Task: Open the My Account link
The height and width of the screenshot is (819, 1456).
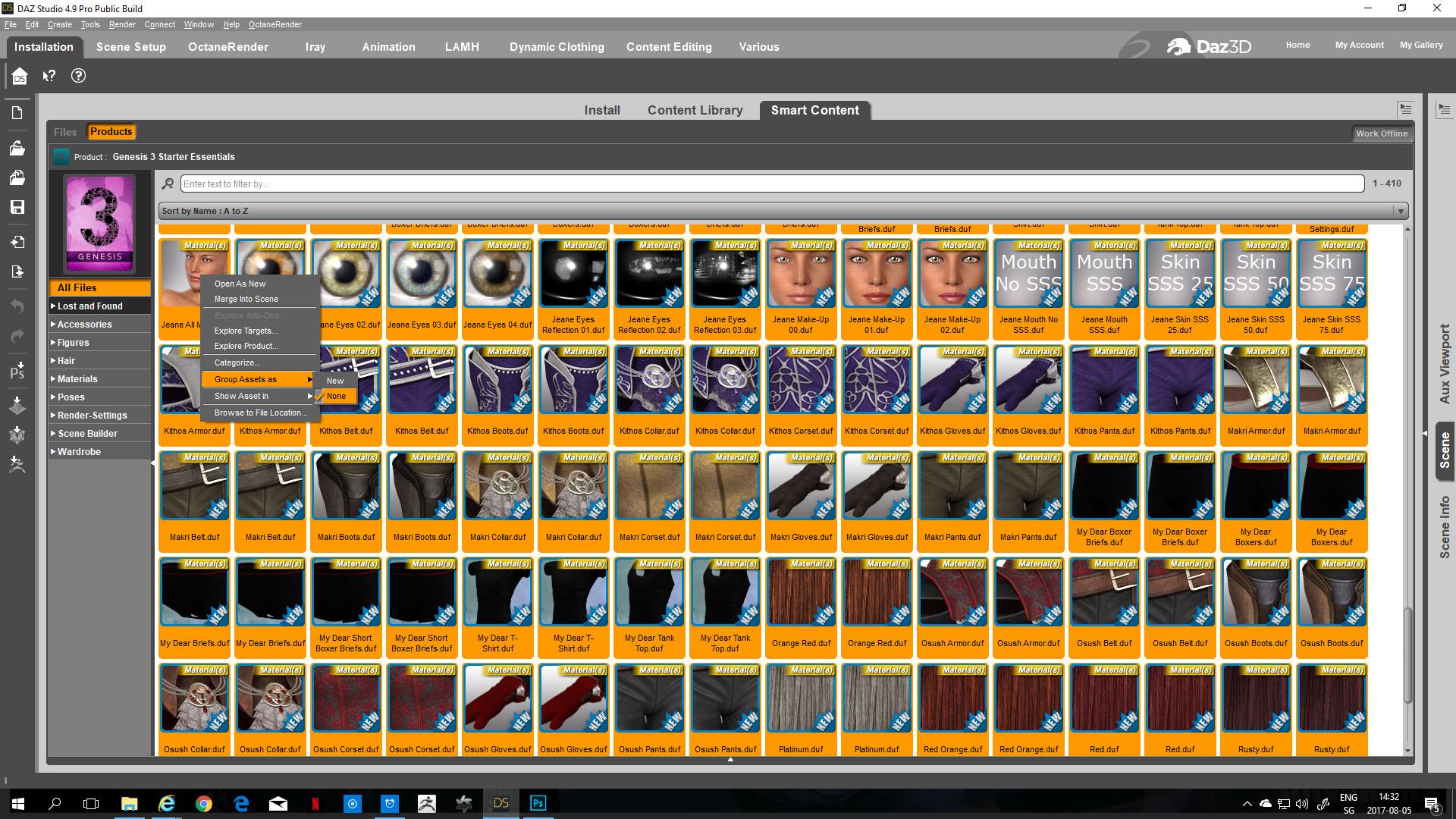Action: click(x=1359, y=45)
